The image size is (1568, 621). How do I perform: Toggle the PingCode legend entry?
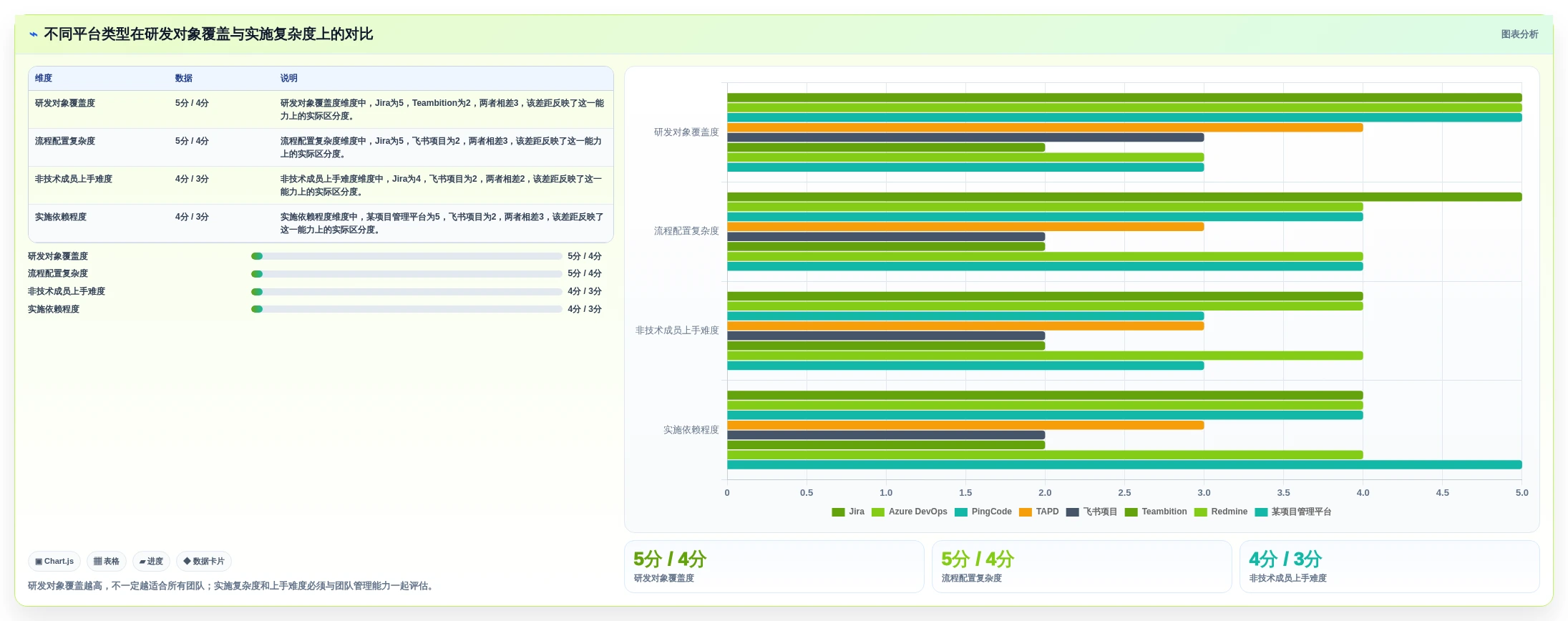[x=983, y=512]
